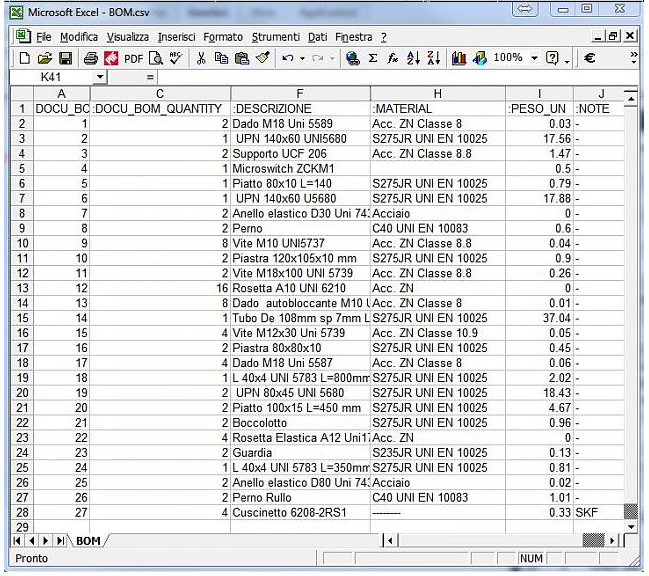Apply Euro currency style
This screenshot has height=576, width=649.
(x=589, y=58)
